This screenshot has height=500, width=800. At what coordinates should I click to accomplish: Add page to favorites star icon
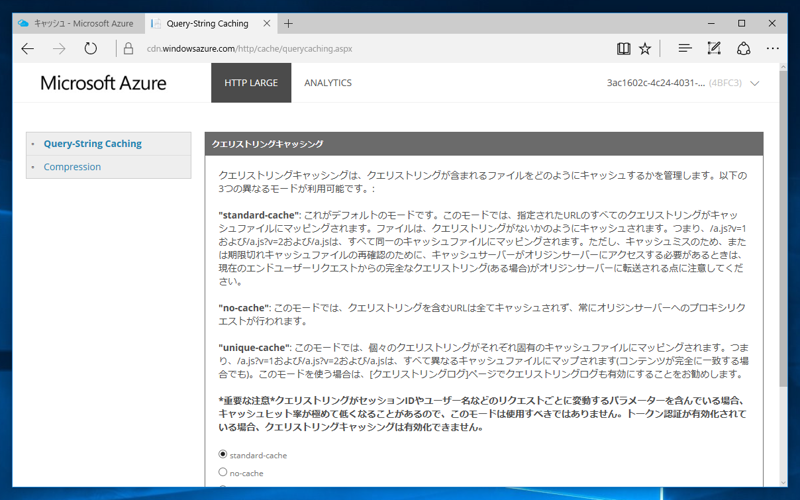point(645,49)
